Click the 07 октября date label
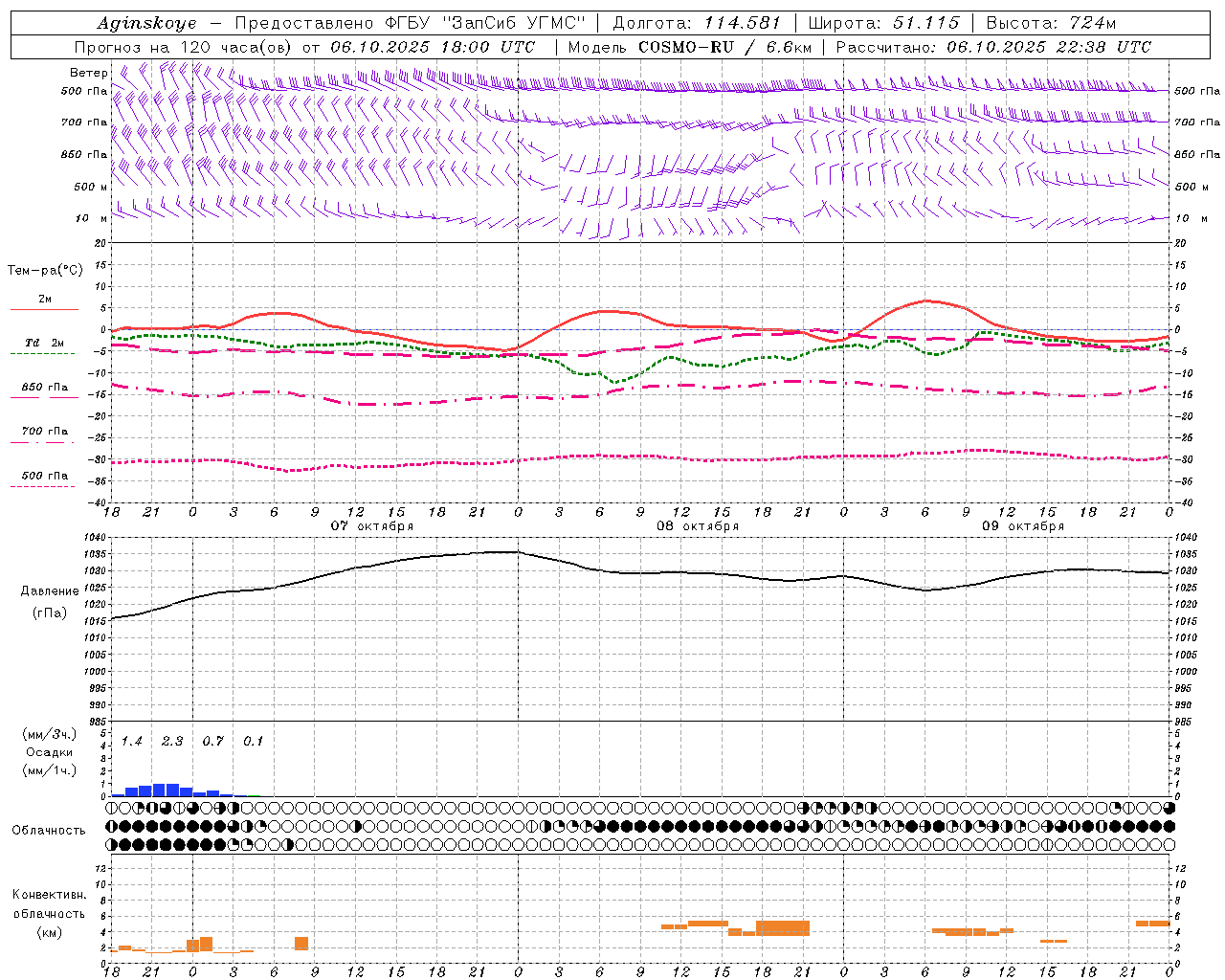 click(372, 526)
